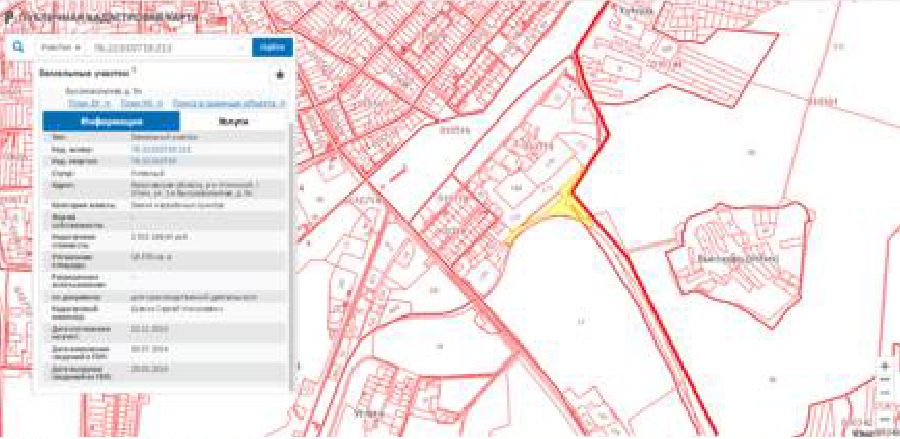This screenshot has width=900, height=439.
Task: Click the pin icon in the results panel
Action: 280,74
